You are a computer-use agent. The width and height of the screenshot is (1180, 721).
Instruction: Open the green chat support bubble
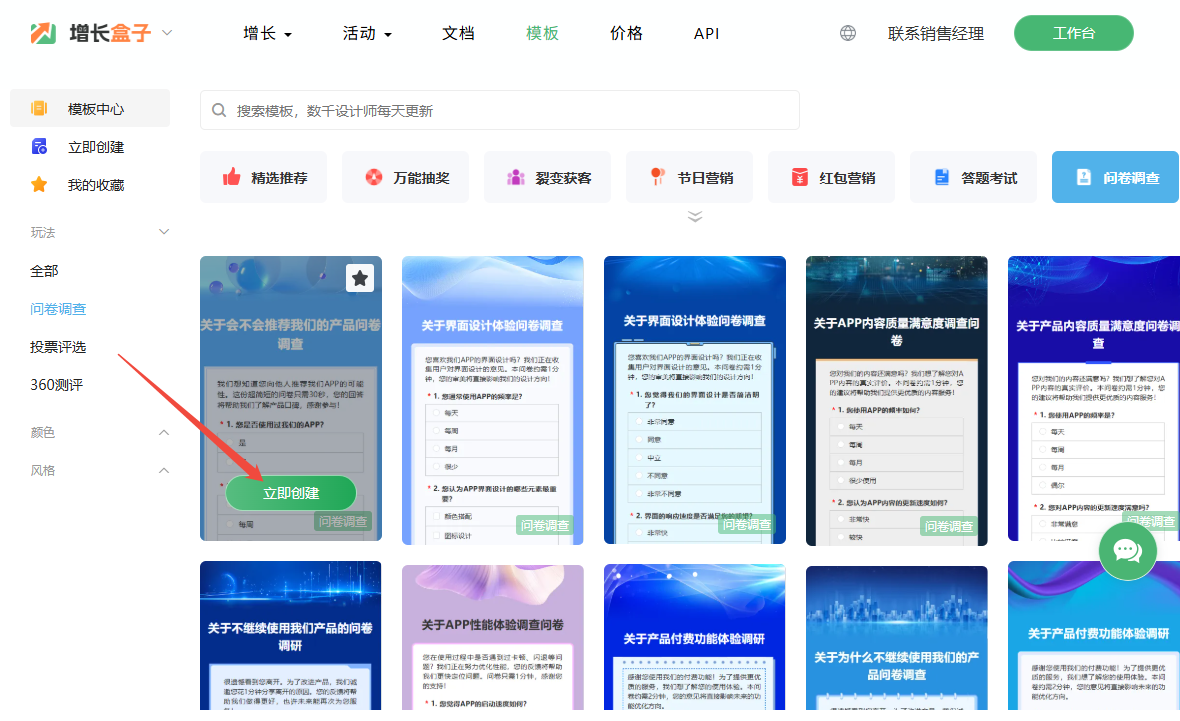(x=1127, y=551)
